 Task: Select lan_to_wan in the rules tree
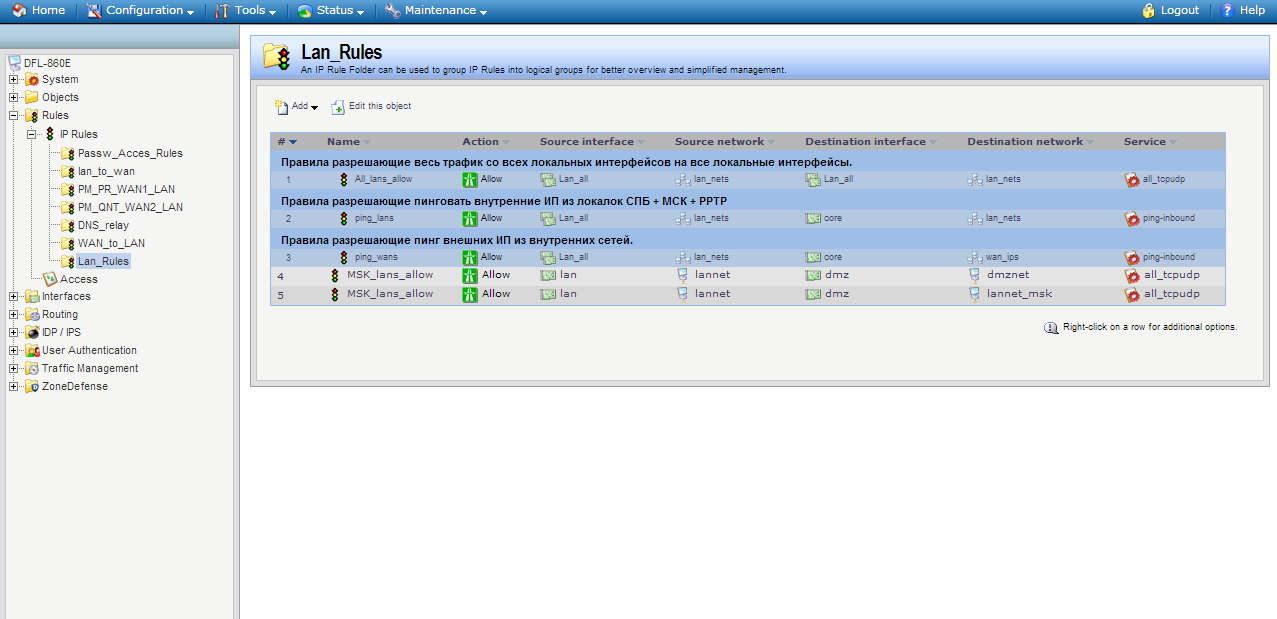(x=106, y=171)
